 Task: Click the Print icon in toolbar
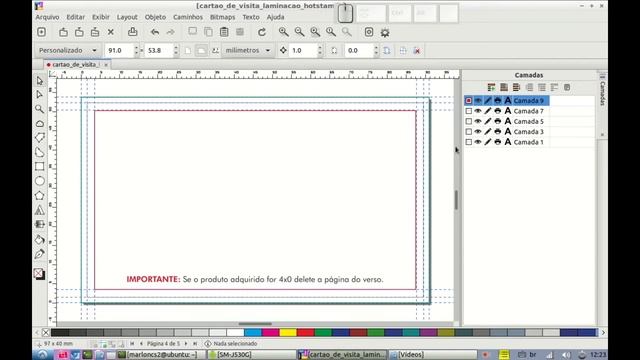point(133,32)
